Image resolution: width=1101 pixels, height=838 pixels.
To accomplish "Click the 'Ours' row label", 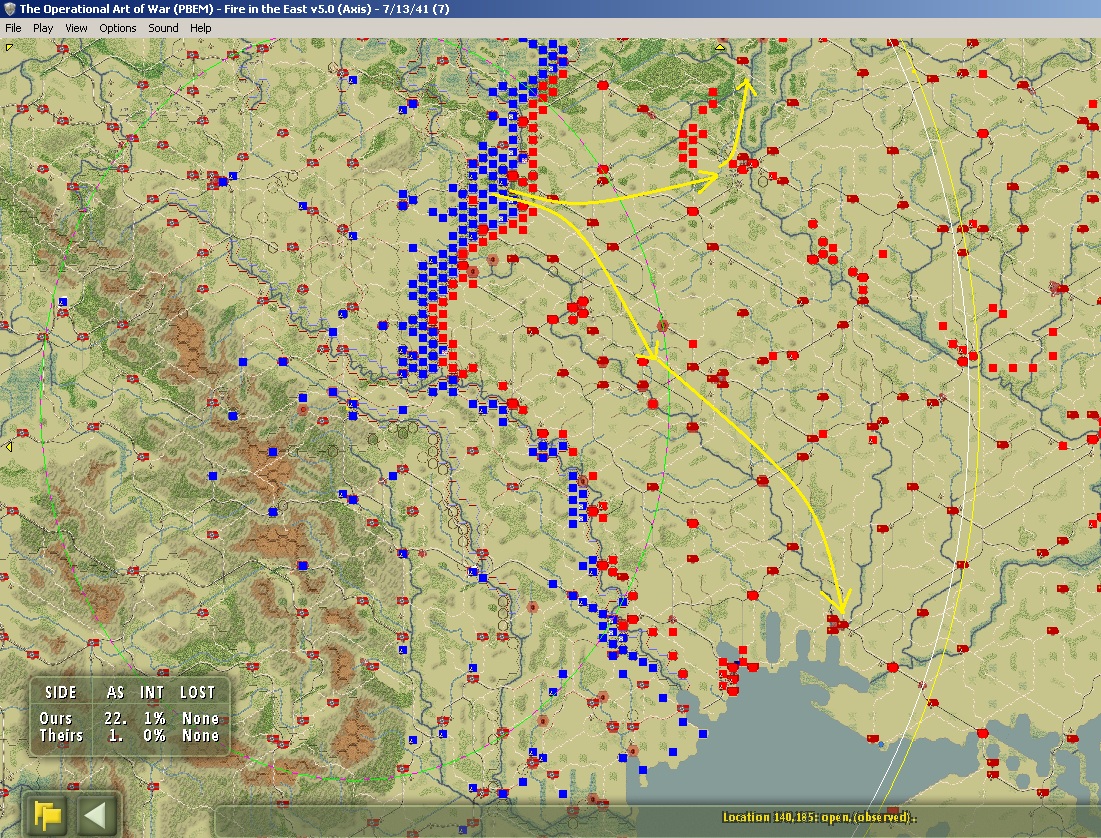I will 55,719.
